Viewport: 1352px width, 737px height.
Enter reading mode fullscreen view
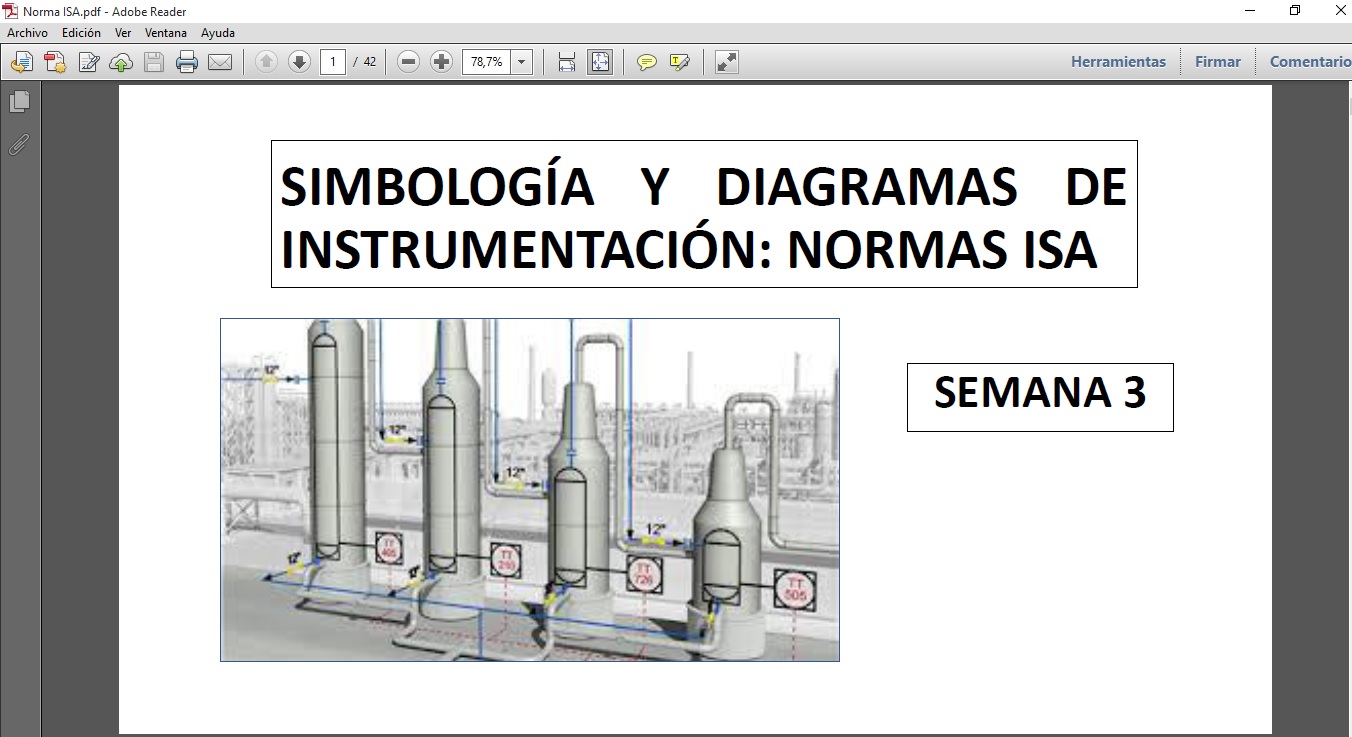[x=726, y=62]
